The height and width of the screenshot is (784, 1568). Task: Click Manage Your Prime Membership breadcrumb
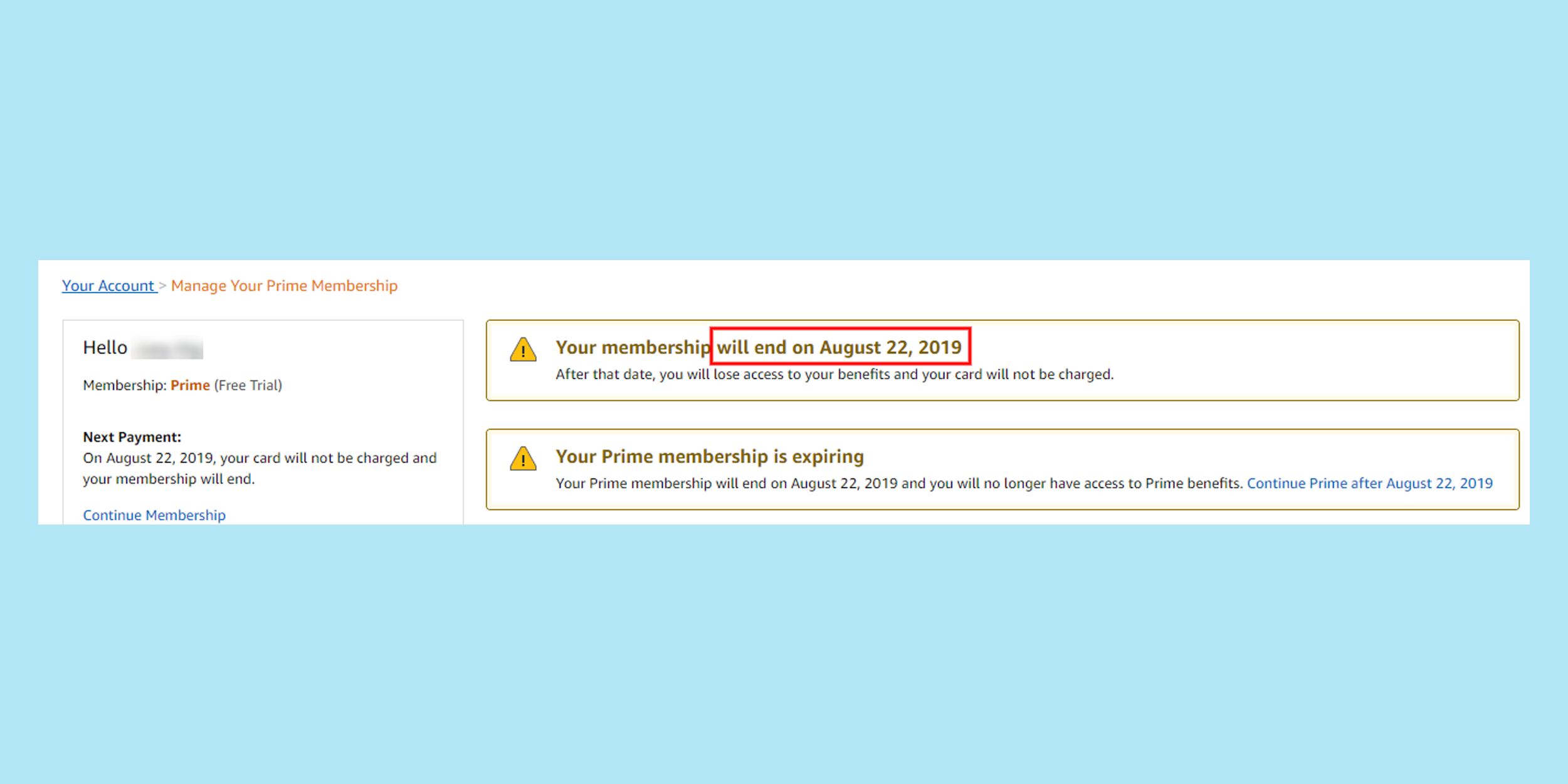[284, 286]
